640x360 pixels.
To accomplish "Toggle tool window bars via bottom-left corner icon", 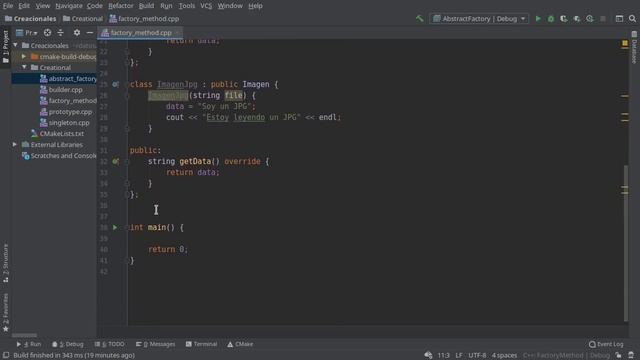I will (x=6, y=355).
